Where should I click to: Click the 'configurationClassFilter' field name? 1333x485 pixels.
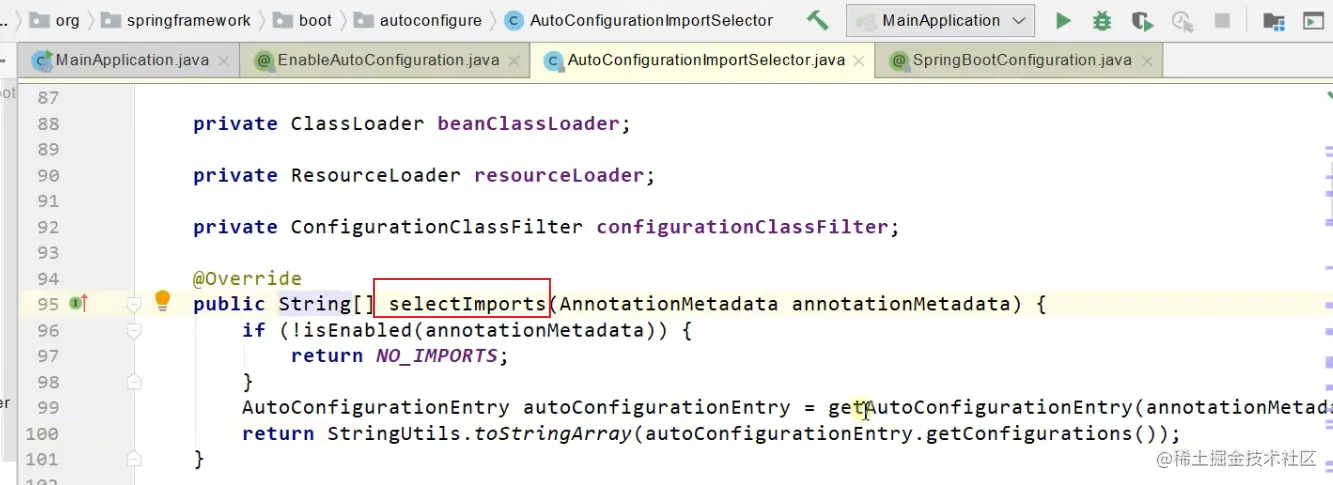(x=742, y=227)
